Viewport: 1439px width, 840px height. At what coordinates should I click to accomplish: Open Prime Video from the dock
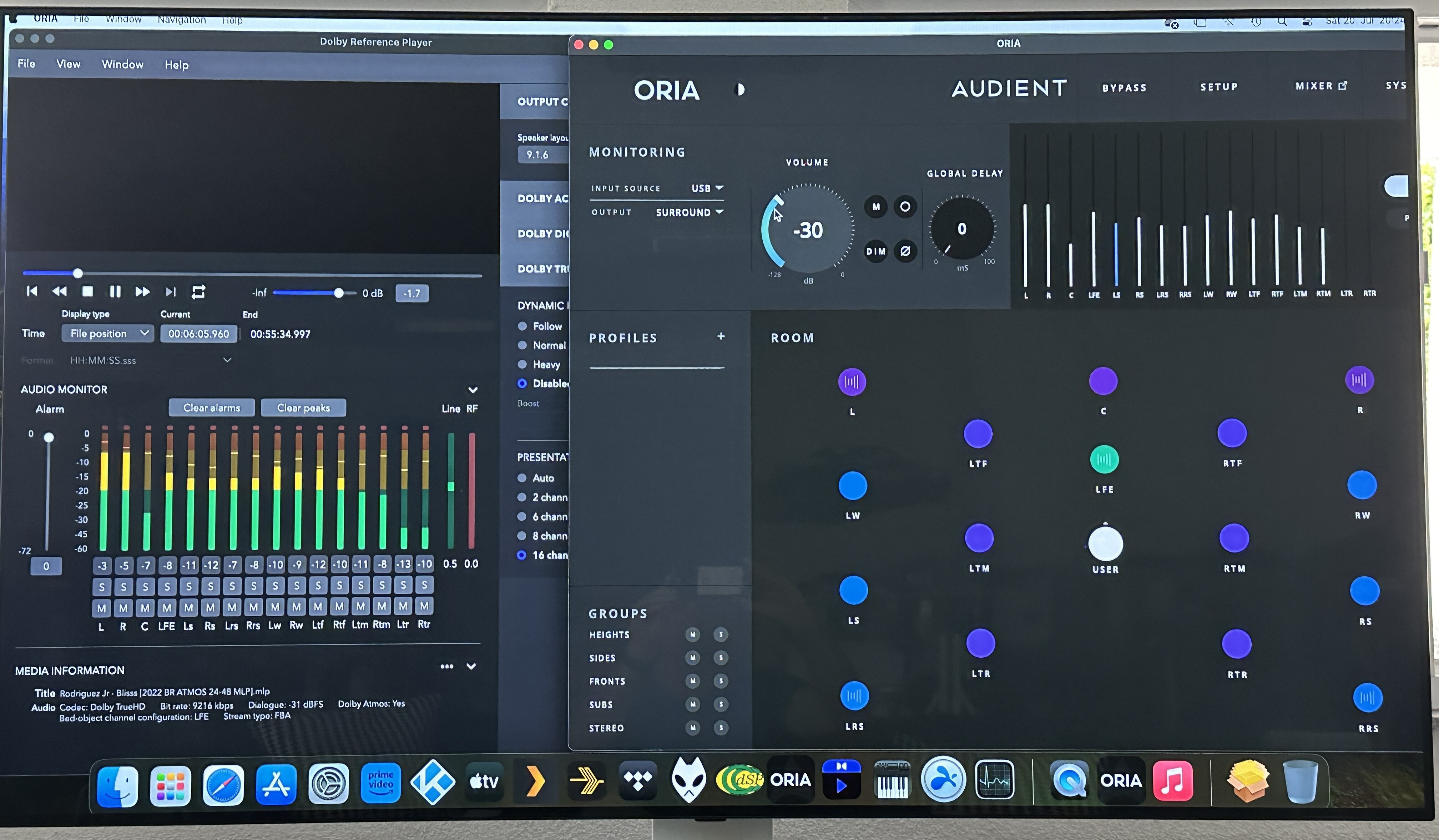381,783
